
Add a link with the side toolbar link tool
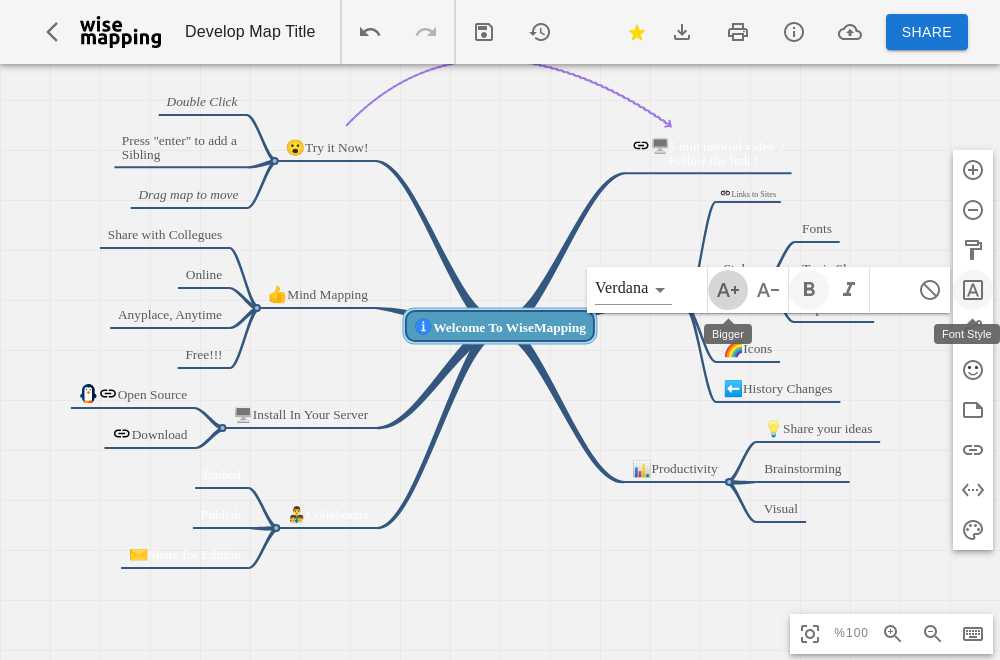[x=973, y=450]
